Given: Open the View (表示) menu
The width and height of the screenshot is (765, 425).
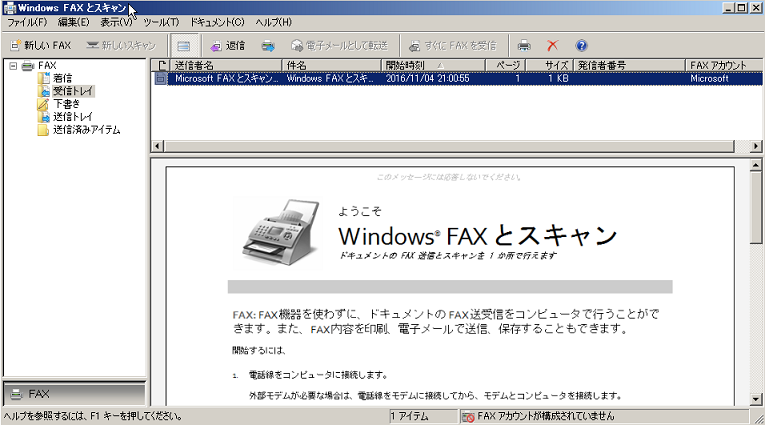Looking at the screenshot, I should (x=116, y=22).
